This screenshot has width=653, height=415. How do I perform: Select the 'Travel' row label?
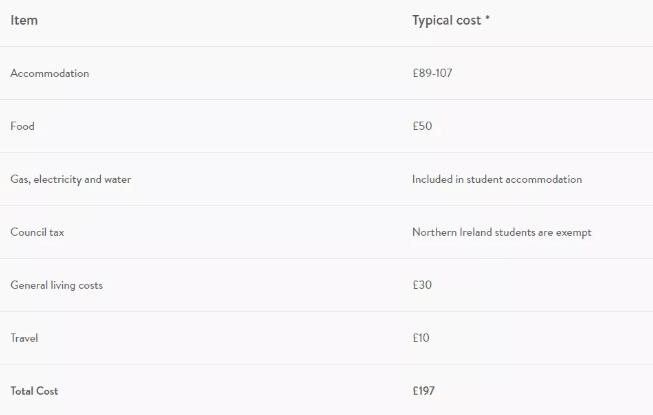pos(24,338)
